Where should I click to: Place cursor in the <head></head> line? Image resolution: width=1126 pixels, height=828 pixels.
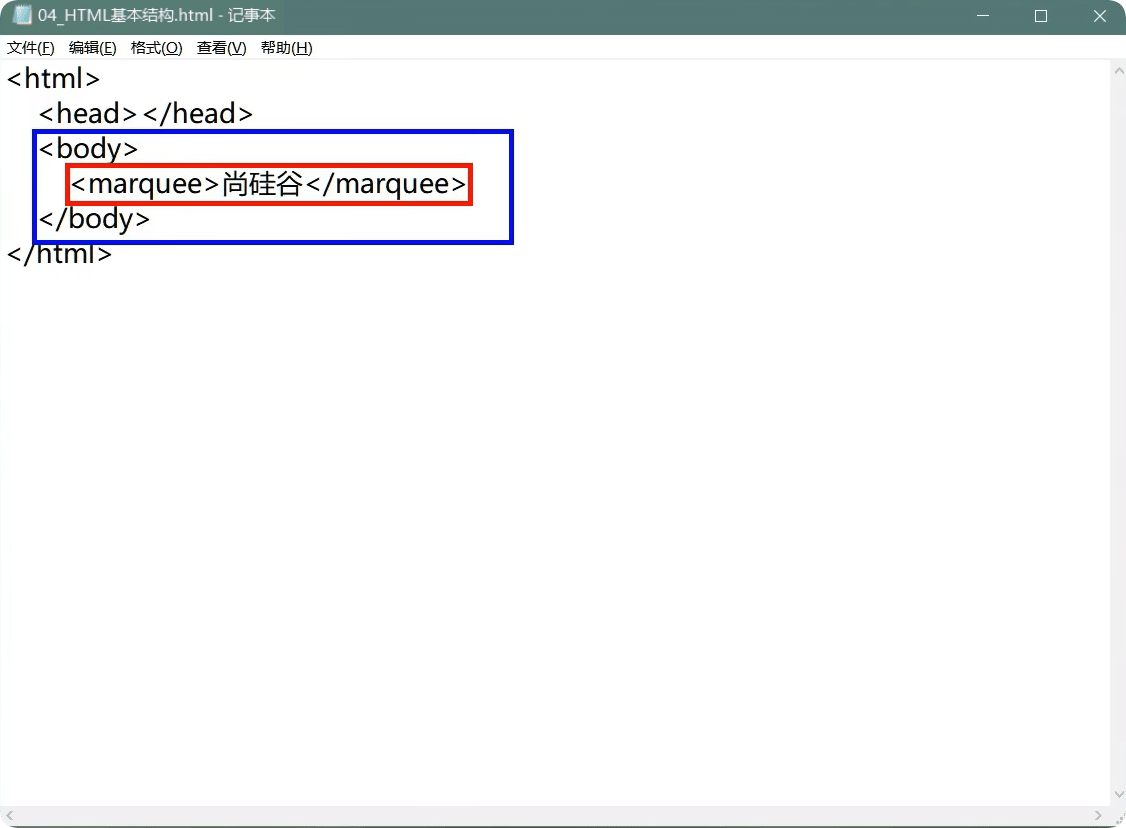tap(146, 114)
